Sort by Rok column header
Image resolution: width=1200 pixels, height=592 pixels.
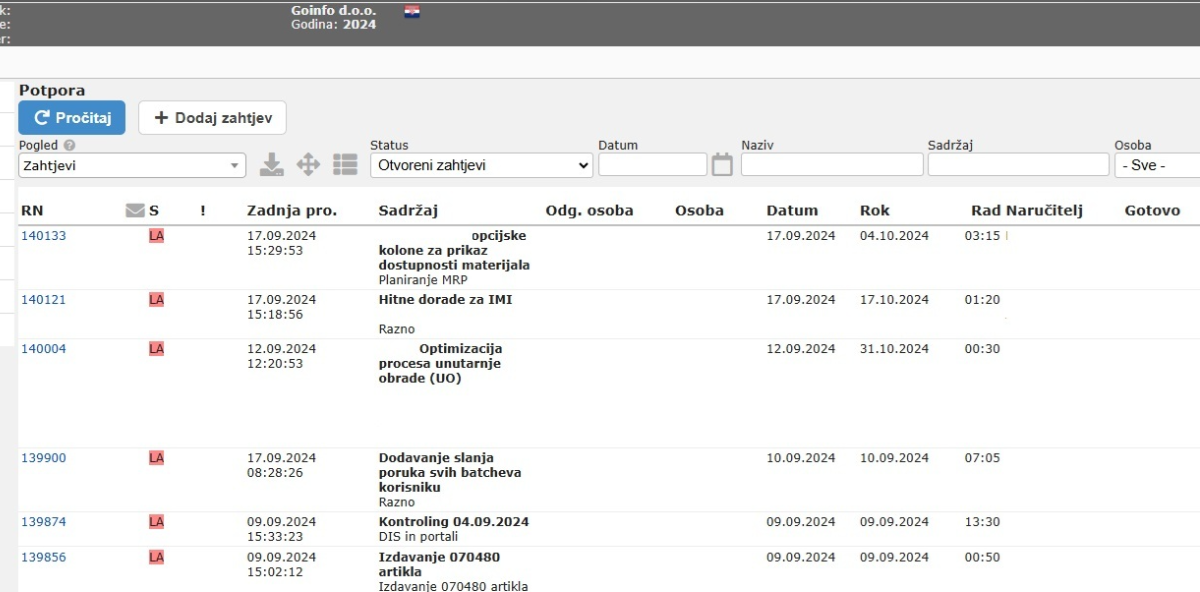point(874,211)
